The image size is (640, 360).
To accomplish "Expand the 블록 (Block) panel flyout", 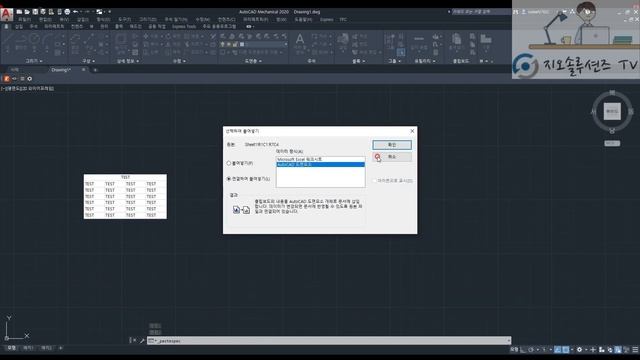I will (358, 61).
